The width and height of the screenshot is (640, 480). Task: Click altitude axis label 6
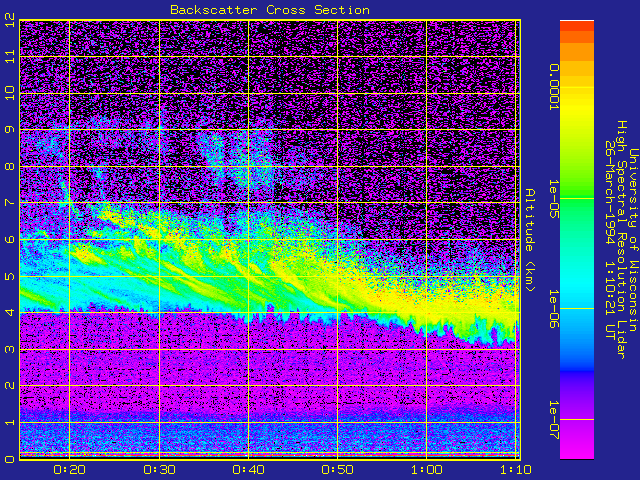[10, 239]
